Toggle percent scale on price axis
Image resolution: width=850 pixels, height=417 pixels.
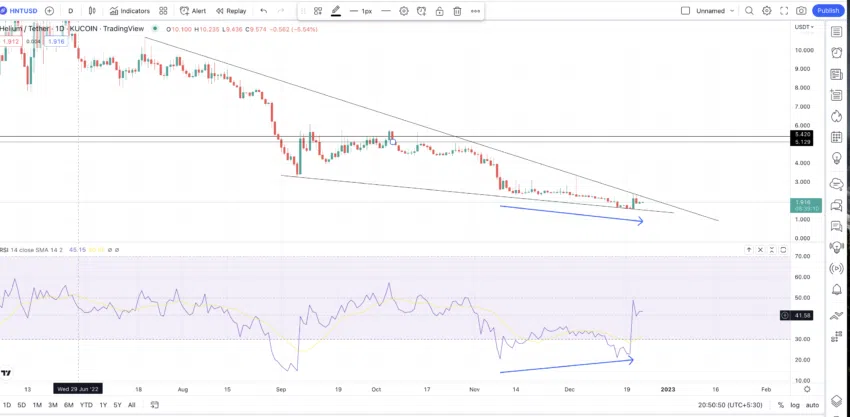[781, 405]
